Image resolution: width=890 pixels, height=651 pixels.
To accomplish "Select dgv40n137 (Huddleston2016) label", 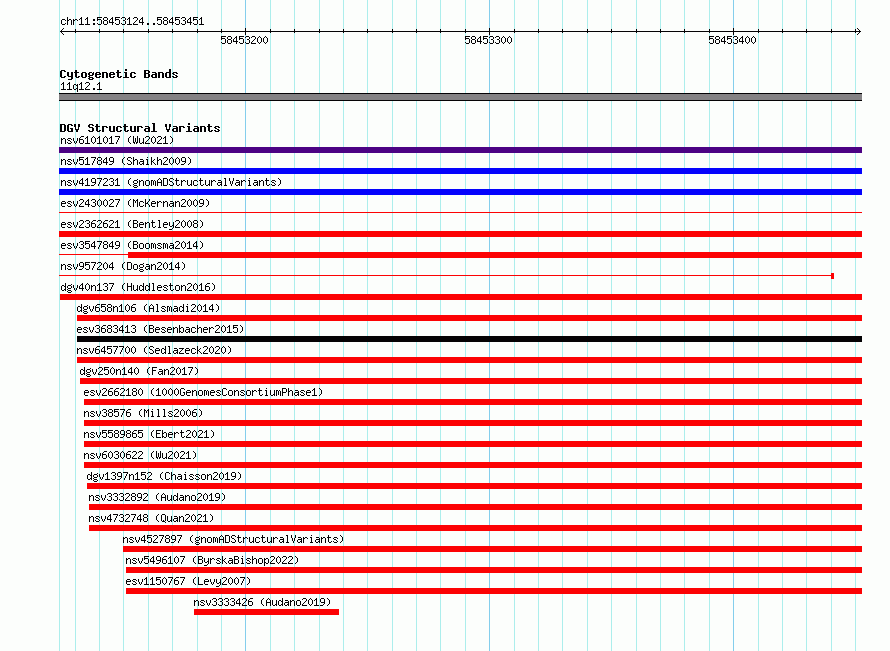I will point(138,287).
